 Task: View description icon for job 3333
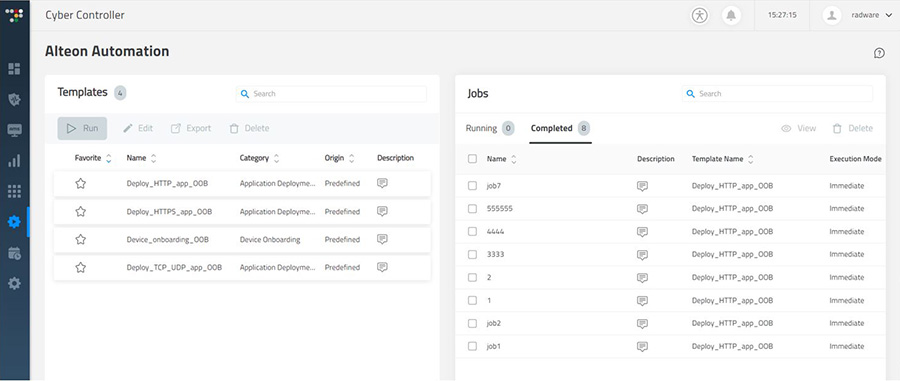(642, 255)
